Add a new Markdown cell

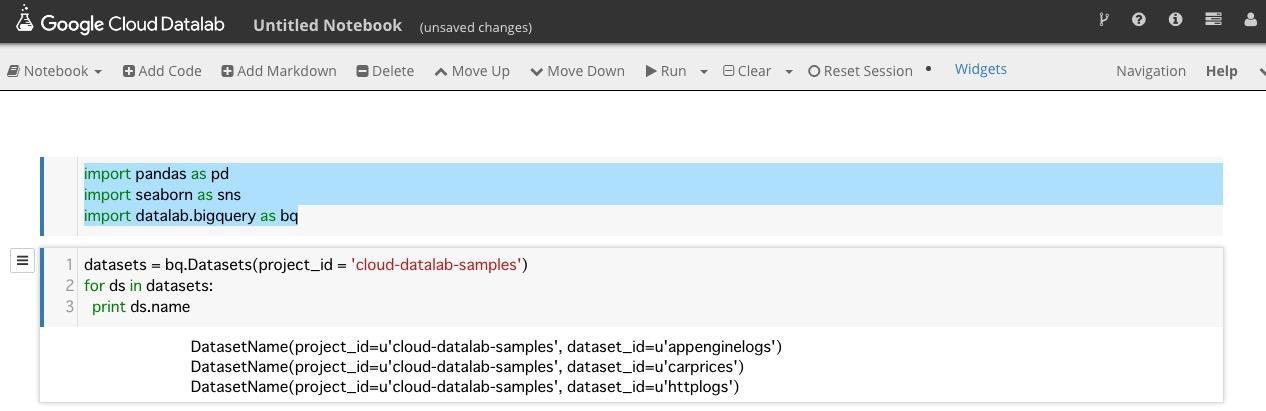click(279, 71)
